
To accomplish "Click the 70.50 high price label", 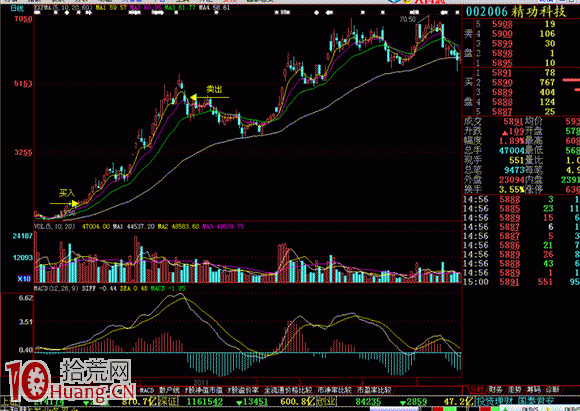I will [408, 19].
